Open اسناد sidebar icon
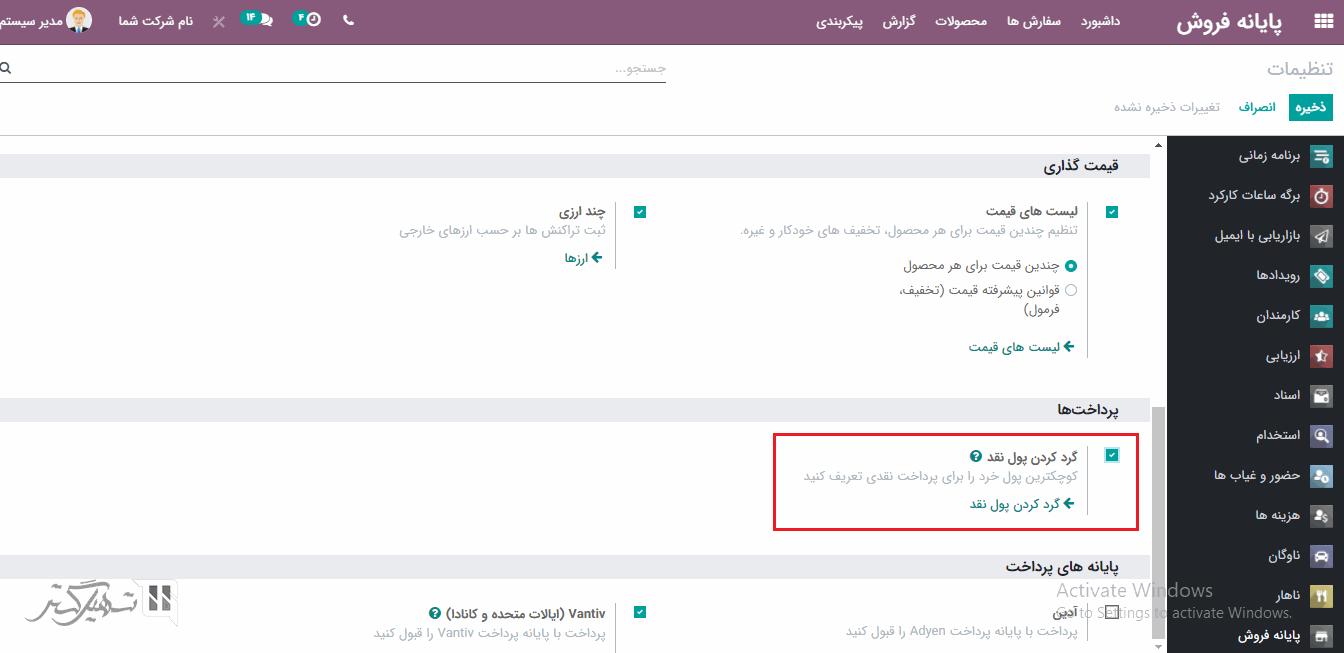The width and height of the screenshot is (1344, 653). [x=1322, y=396]
